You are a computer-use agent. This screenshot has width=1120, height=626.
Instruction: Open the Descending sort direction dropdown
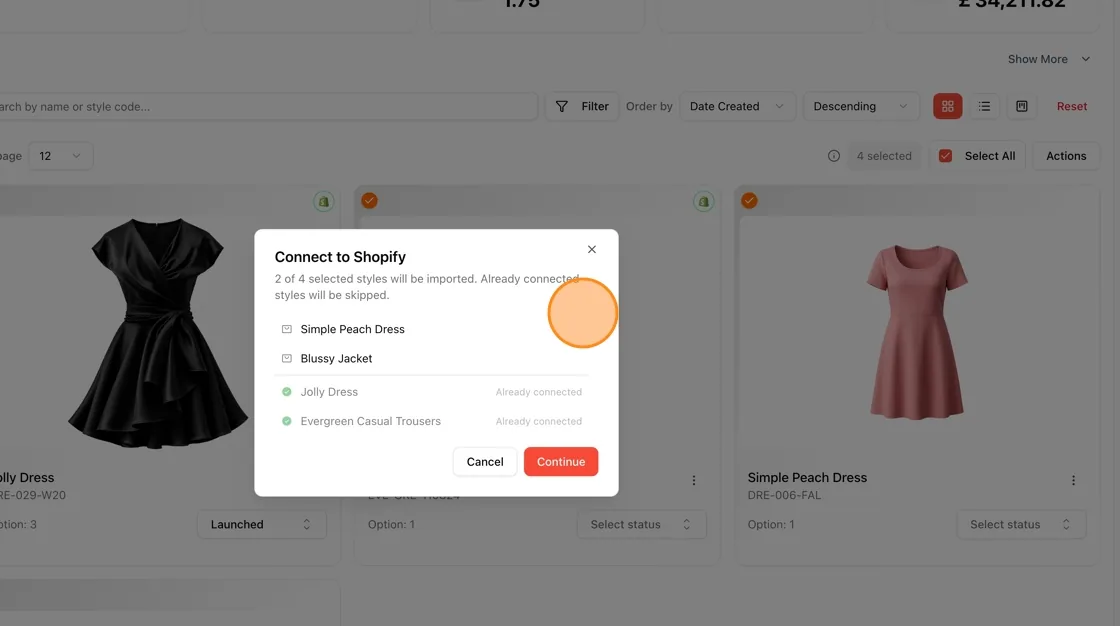pyautogui.click(x=861, y=106)
